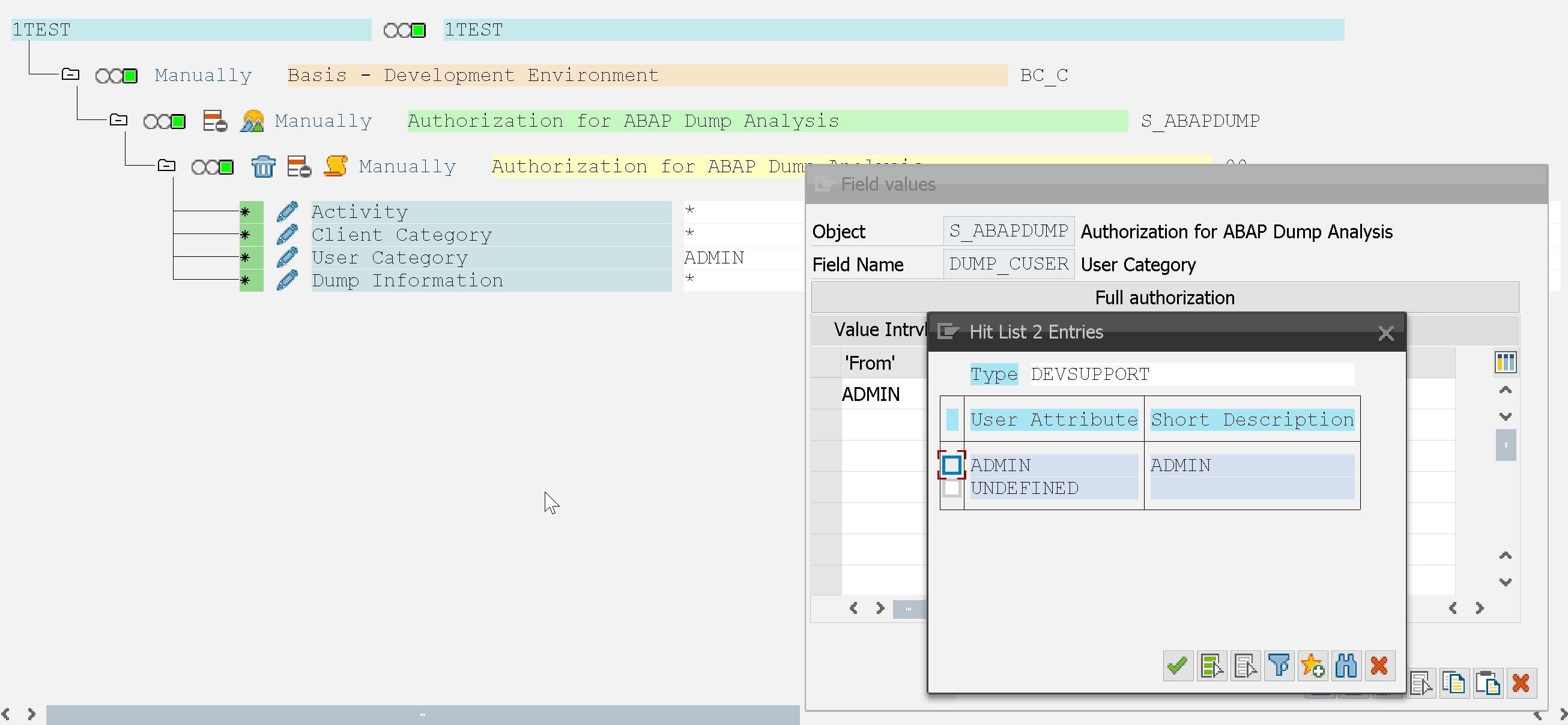The width and height of the screenshot is (1568, 725).
Task: Click right arrow of Field values left scrollbar
Action: (x=880, y=608)
